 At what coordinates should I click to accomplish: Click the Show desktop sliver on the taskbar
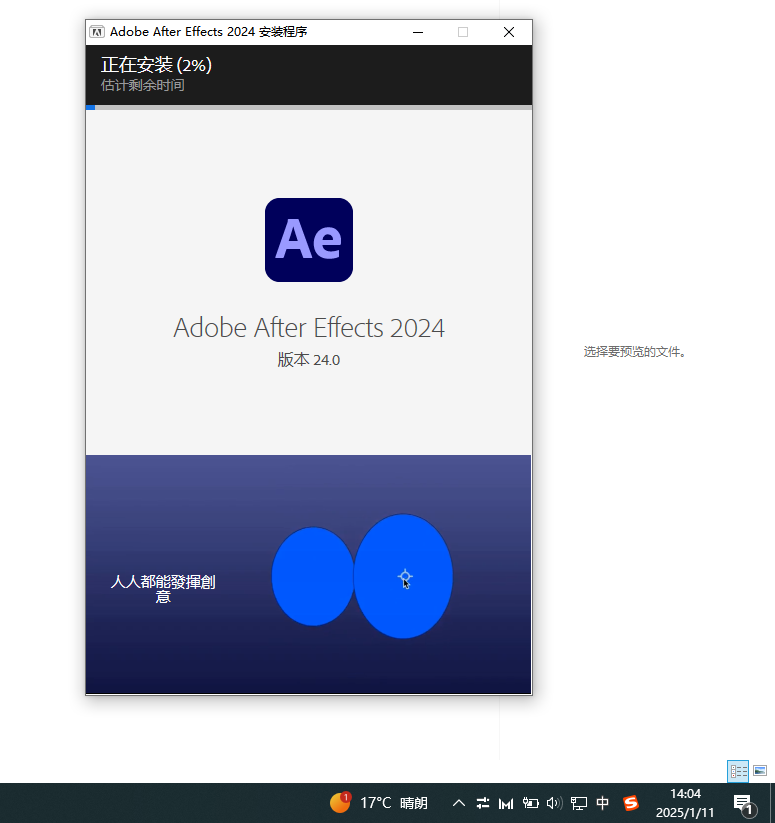coord(772,803)
